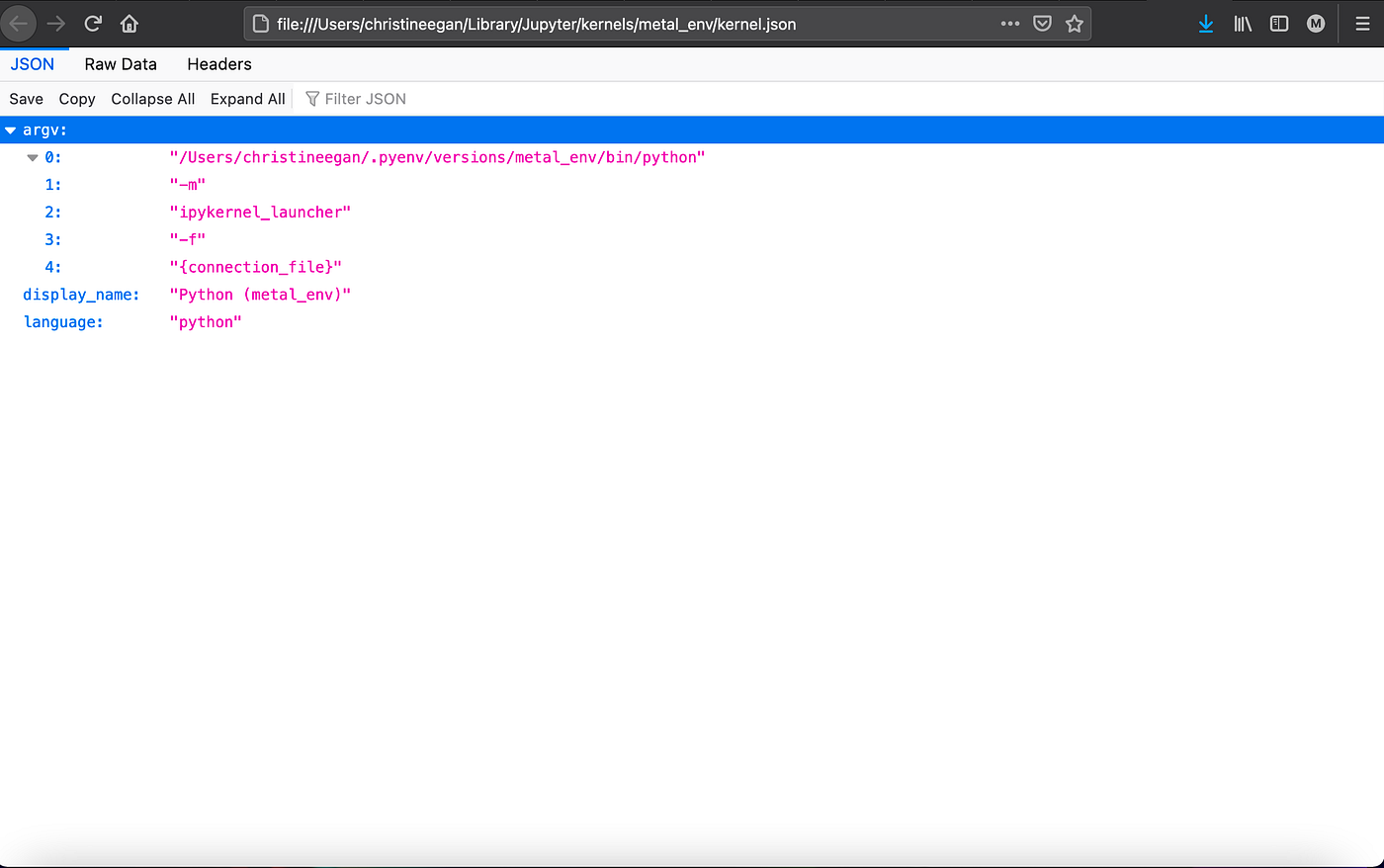This screenshot has width=1384, height=868.
Task: Select the language key
Action: pyautogui.click(x=63, y=322)
